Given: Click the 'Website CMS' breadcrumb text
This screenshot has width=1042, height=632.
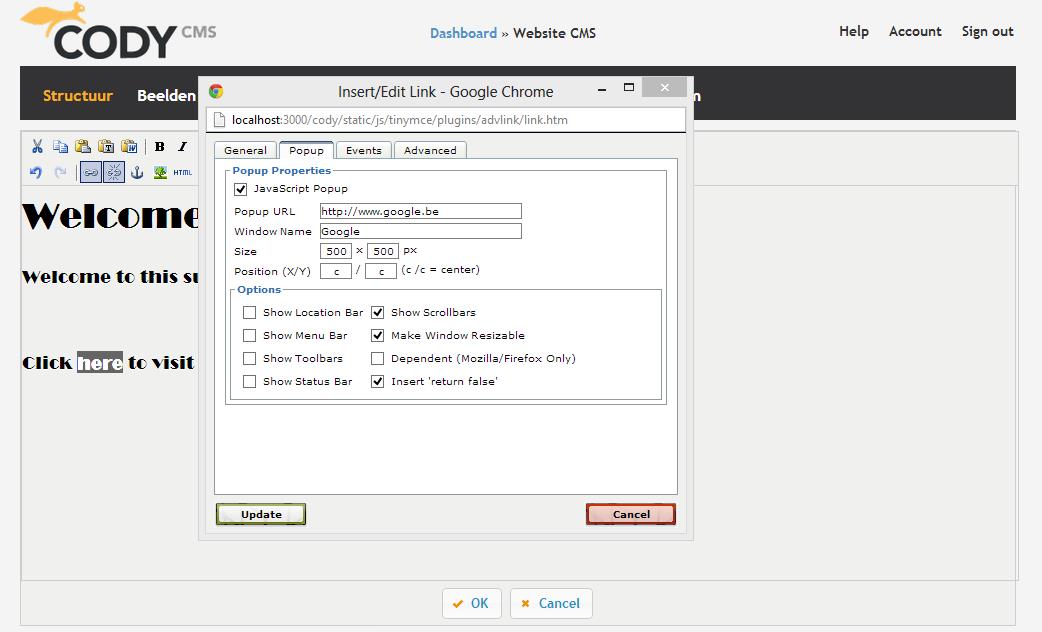Looking at the screenshot, I should pos(554,33).
